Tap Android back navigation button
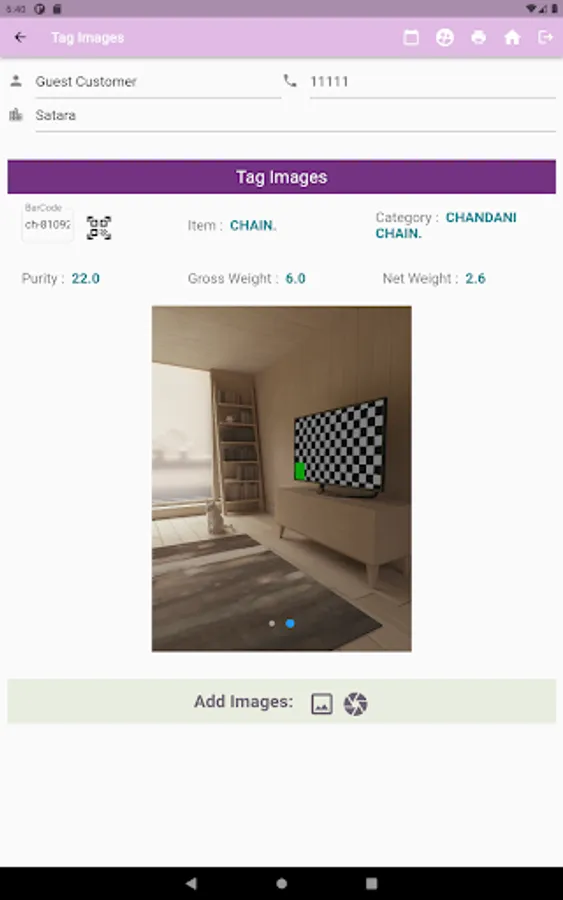 pos(192,883)
